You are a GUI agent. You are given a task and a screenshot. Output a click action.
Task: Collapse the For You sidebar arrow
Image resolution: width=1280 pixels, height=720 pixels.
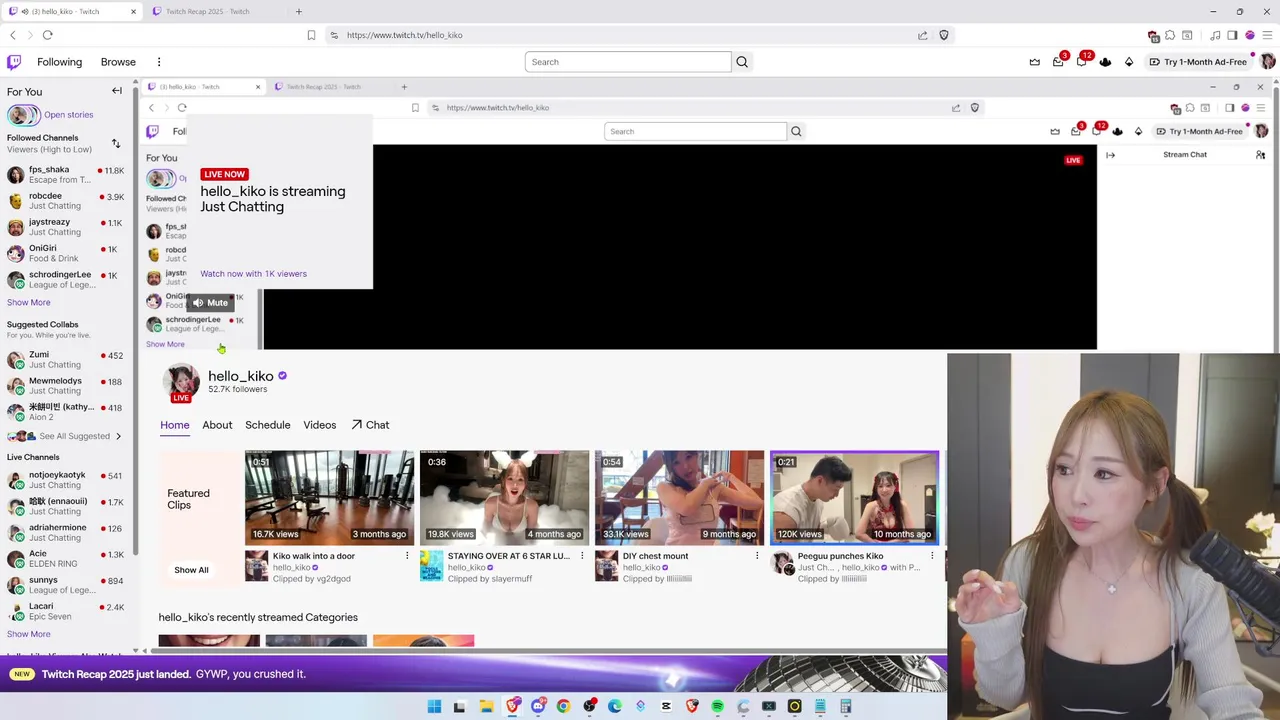pyautogui.click(x=117, y=91)
